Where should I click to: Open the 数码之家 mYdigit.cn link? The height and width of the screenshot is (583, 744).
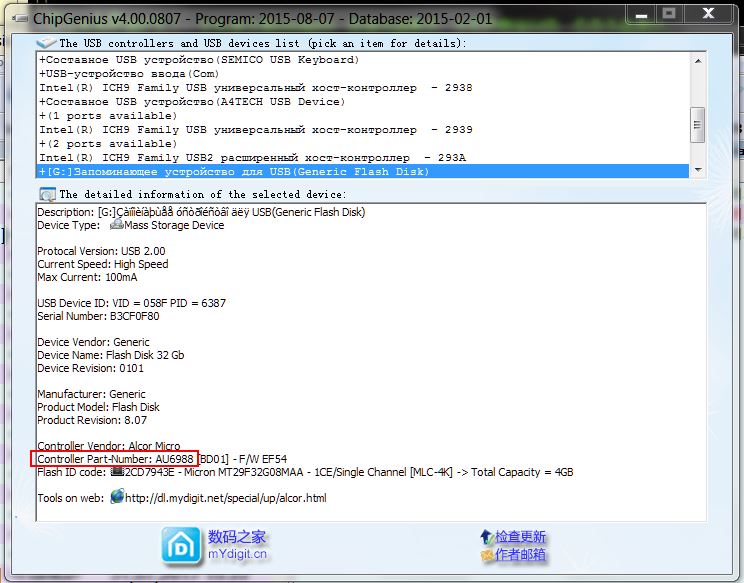pos(237,545)
